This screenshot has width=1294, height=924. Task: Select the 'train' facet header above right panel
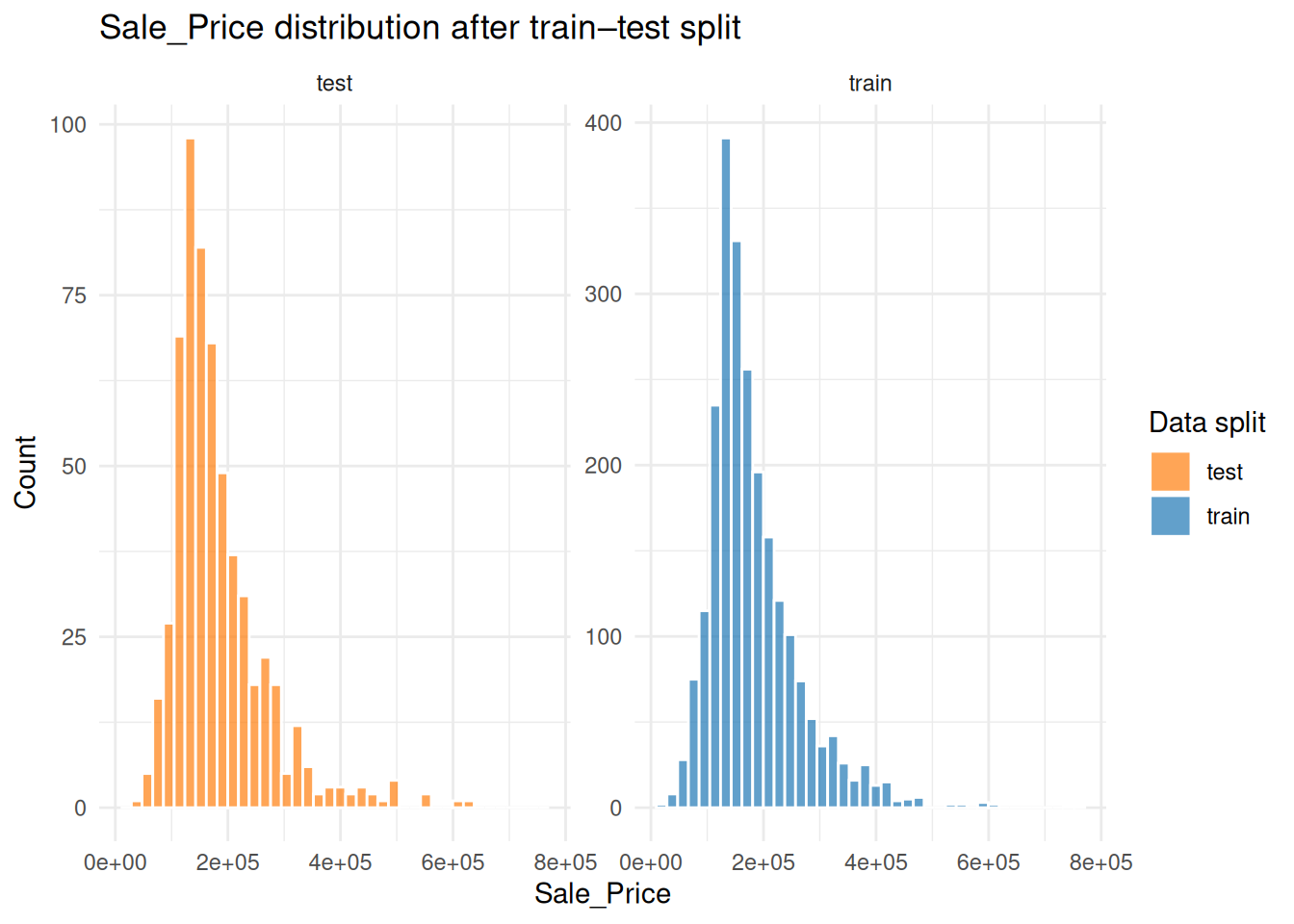(x=869, y=84)
